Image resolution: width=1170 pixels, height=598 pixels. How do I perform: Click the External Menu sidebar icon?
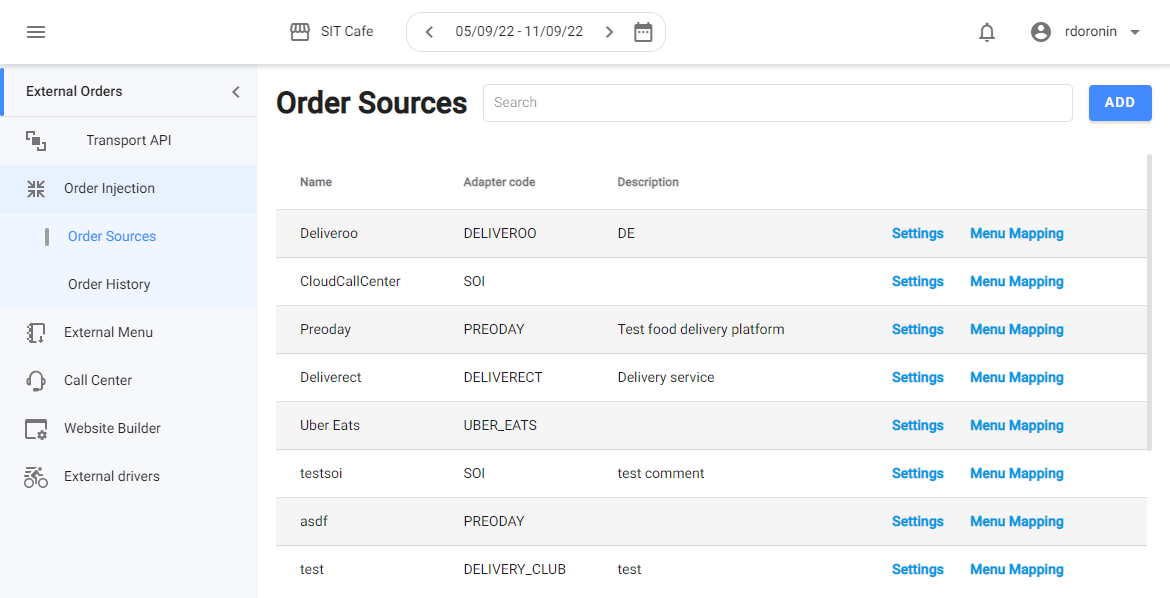[x=36, y=333]
